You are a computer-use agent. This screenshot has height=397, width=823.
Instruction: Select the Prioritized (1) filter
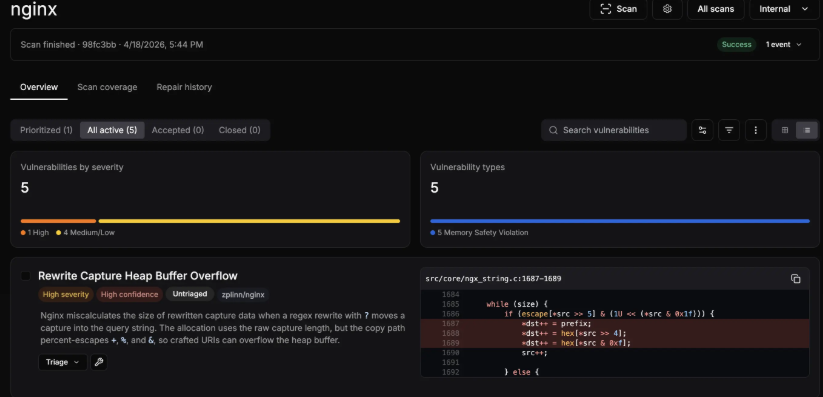(x=46, y=130)
